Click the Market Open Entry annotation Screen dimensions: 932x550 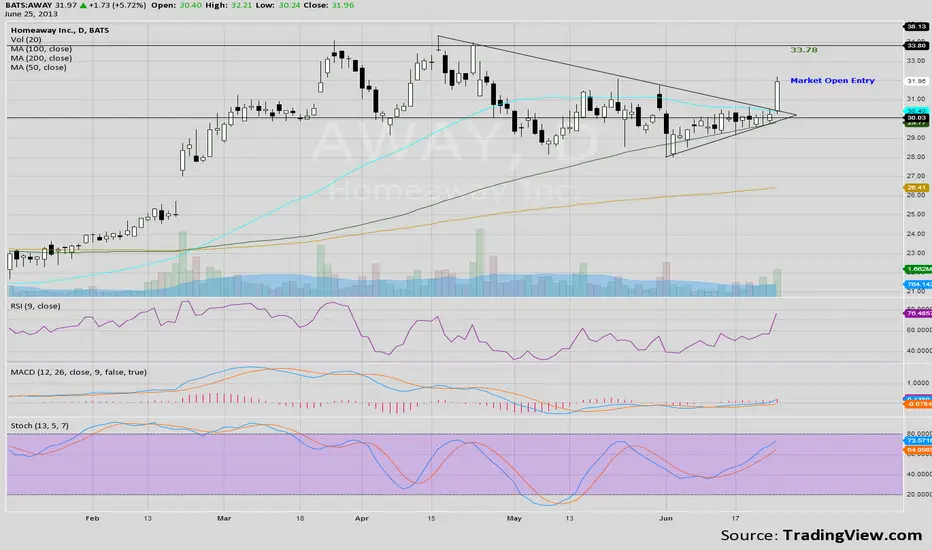tap(832, 80)
